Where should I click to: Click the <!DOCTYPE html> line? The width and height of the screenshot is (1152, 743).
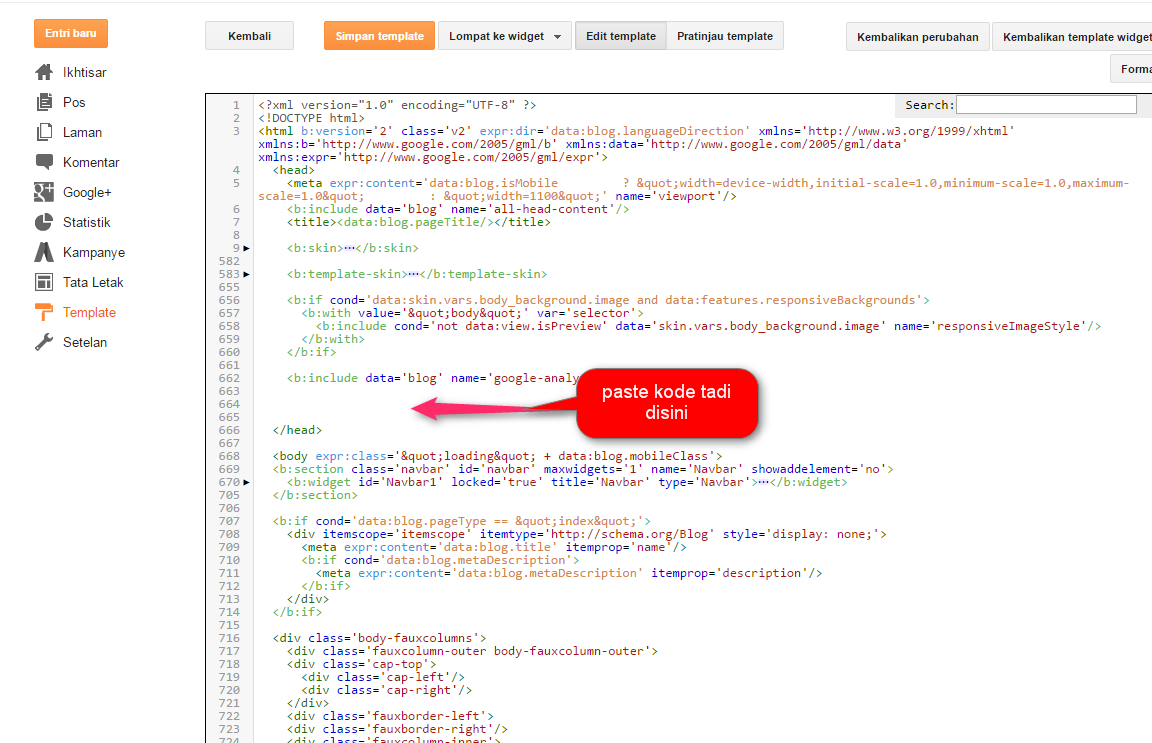pos(312,118)
